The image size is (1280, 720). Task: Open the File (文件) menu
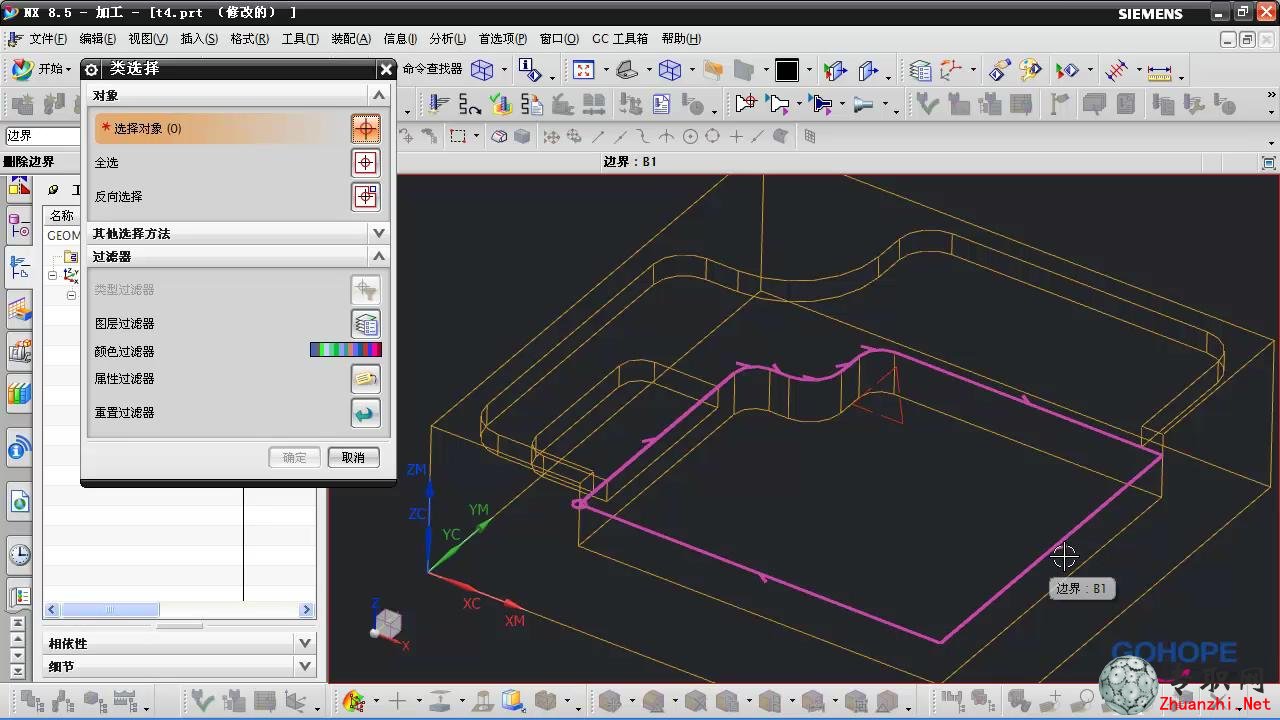point(48,38)
